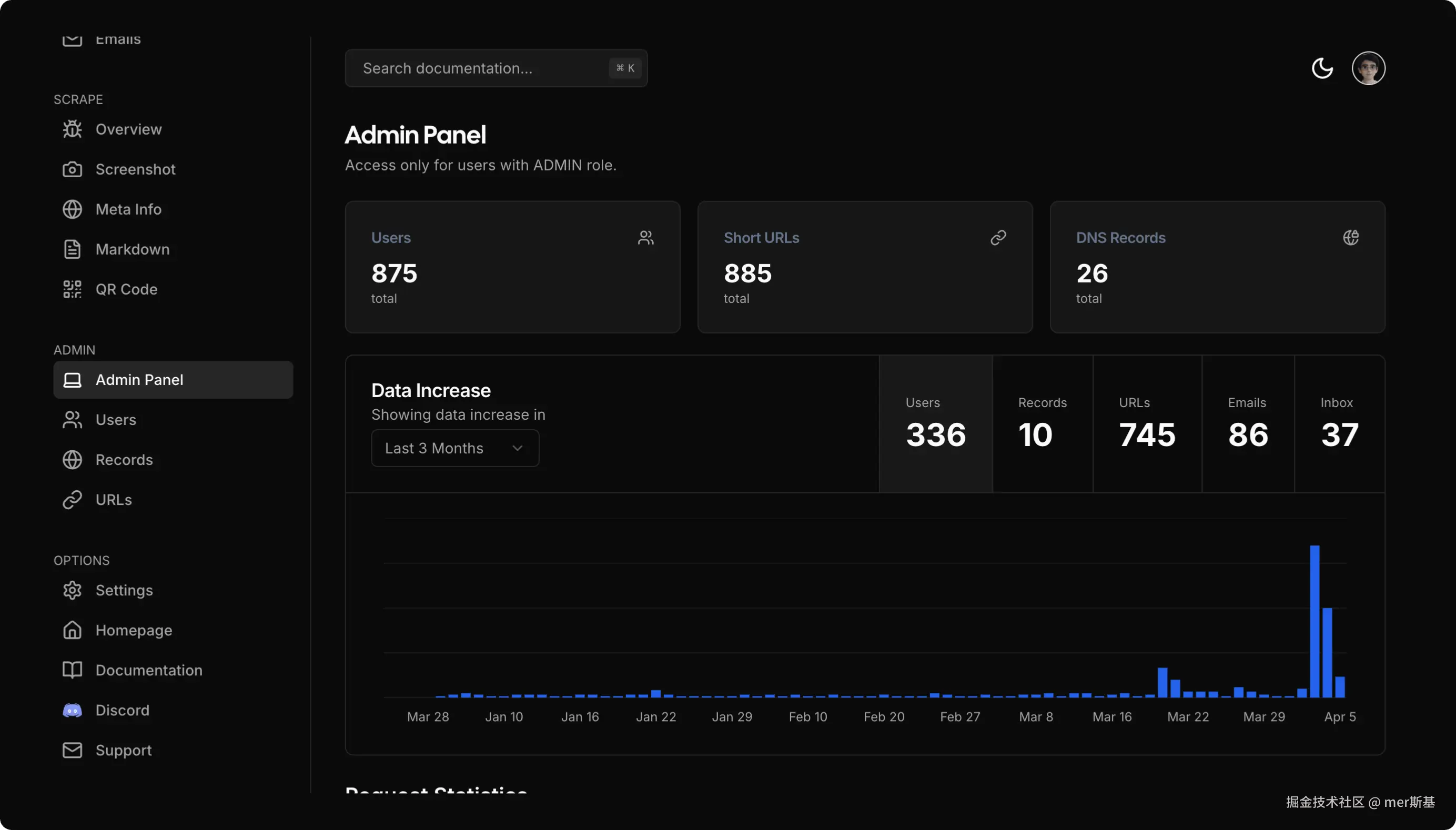Click the Screenshot camera icon
The width and height of the screenshot is (1456, 830).
[73, 169]
